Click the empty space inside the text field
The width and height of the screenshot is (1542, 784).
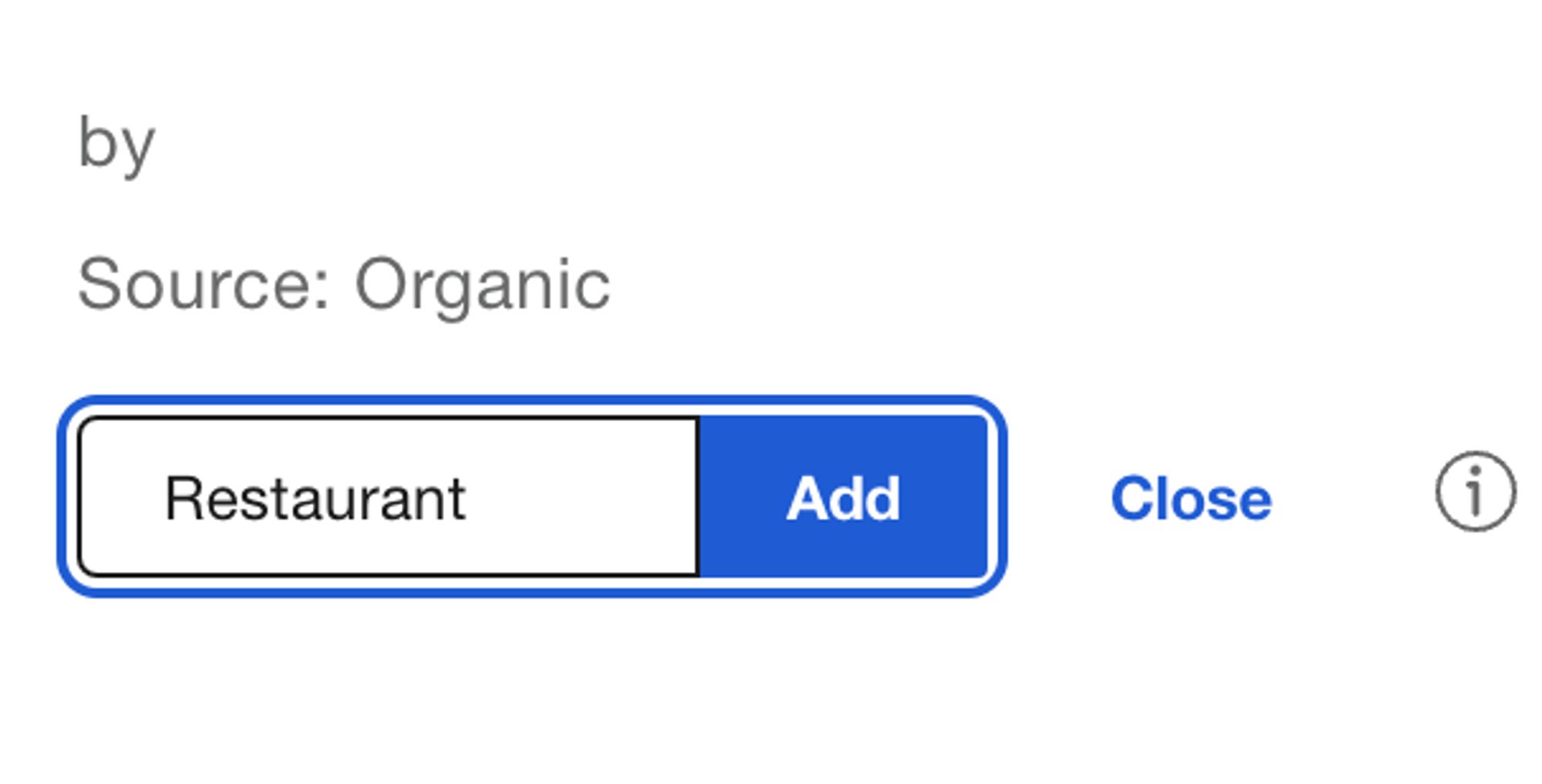[586, 497]
